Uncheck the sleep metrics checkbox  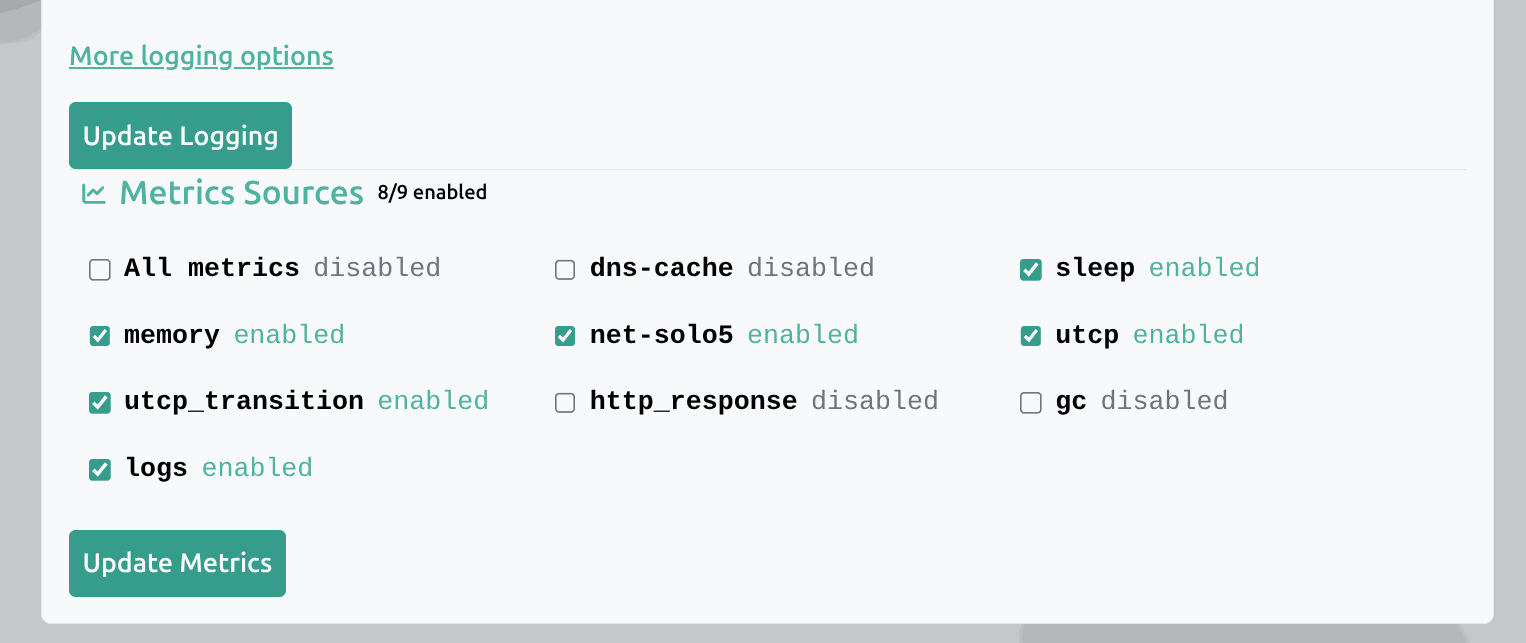[1031, 270]
